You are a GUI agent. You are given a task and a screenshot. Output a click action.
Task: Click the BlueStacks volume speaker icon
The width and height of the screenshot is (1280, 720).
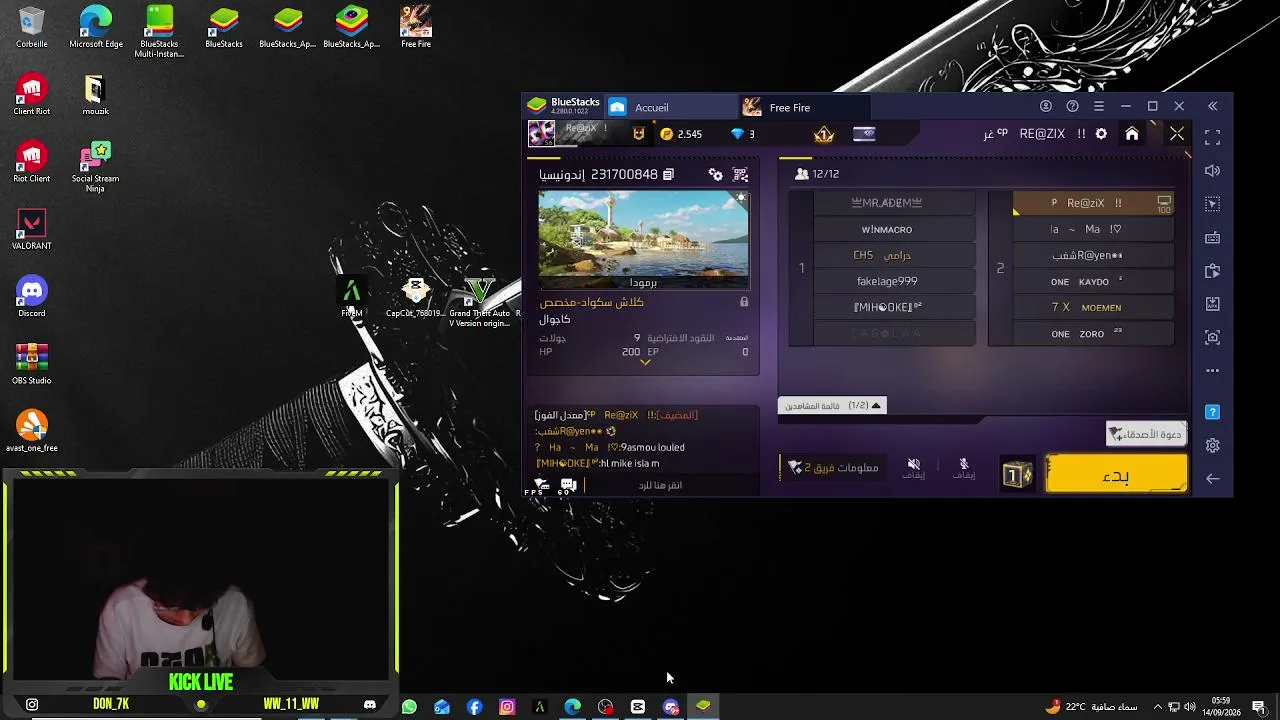coord(1212,171)
